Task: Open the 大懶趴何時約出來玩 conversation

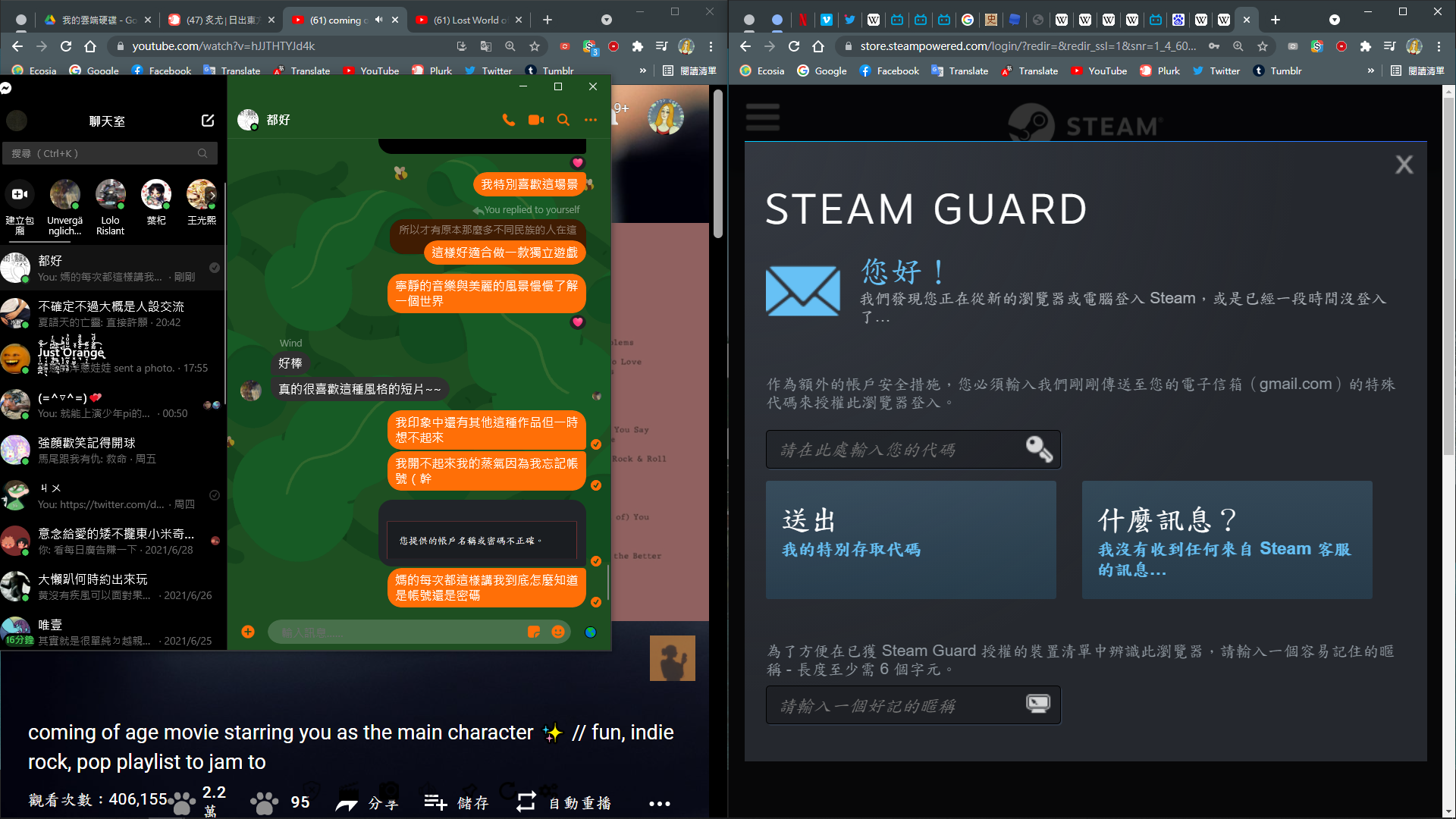Action: (112, 586)
